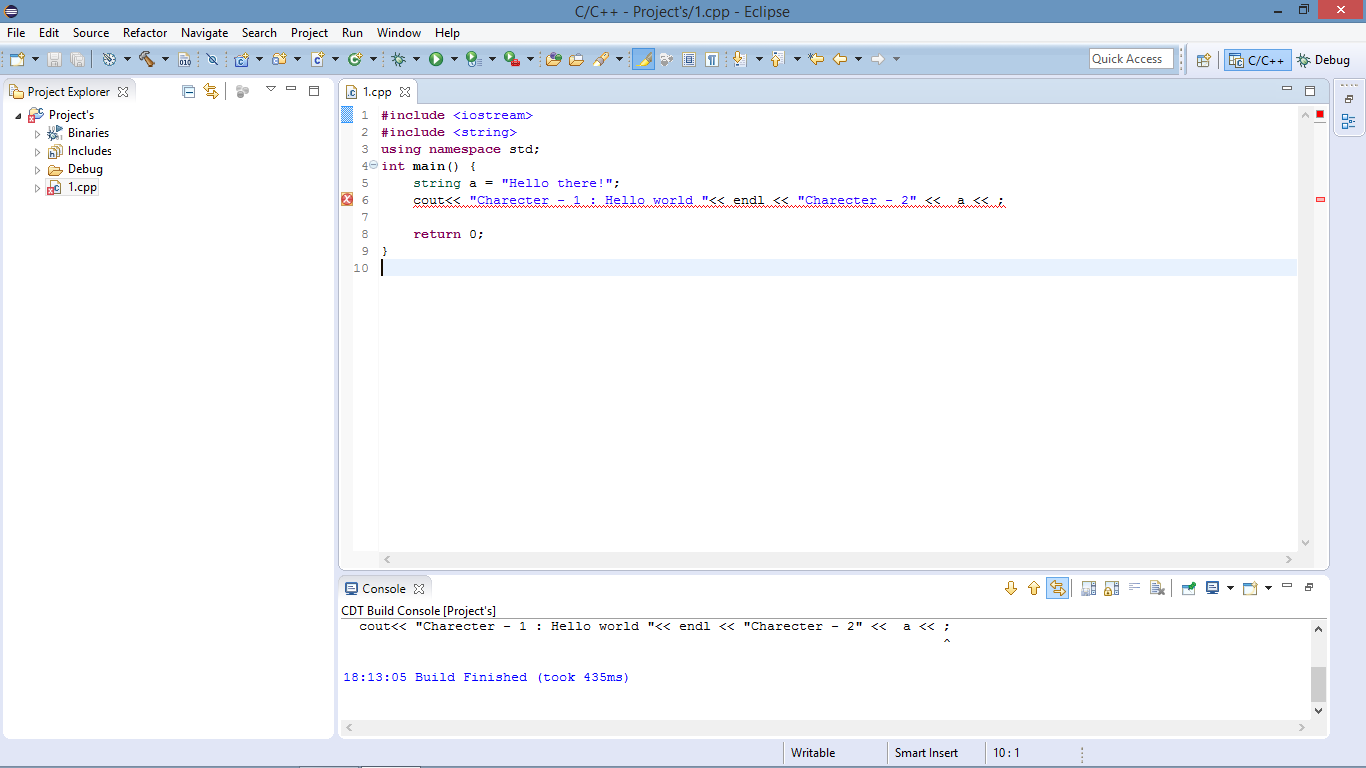Click the Copy Build Log icon
The width and height of the screenshot is (1366, 768).
click(1088, 588)
